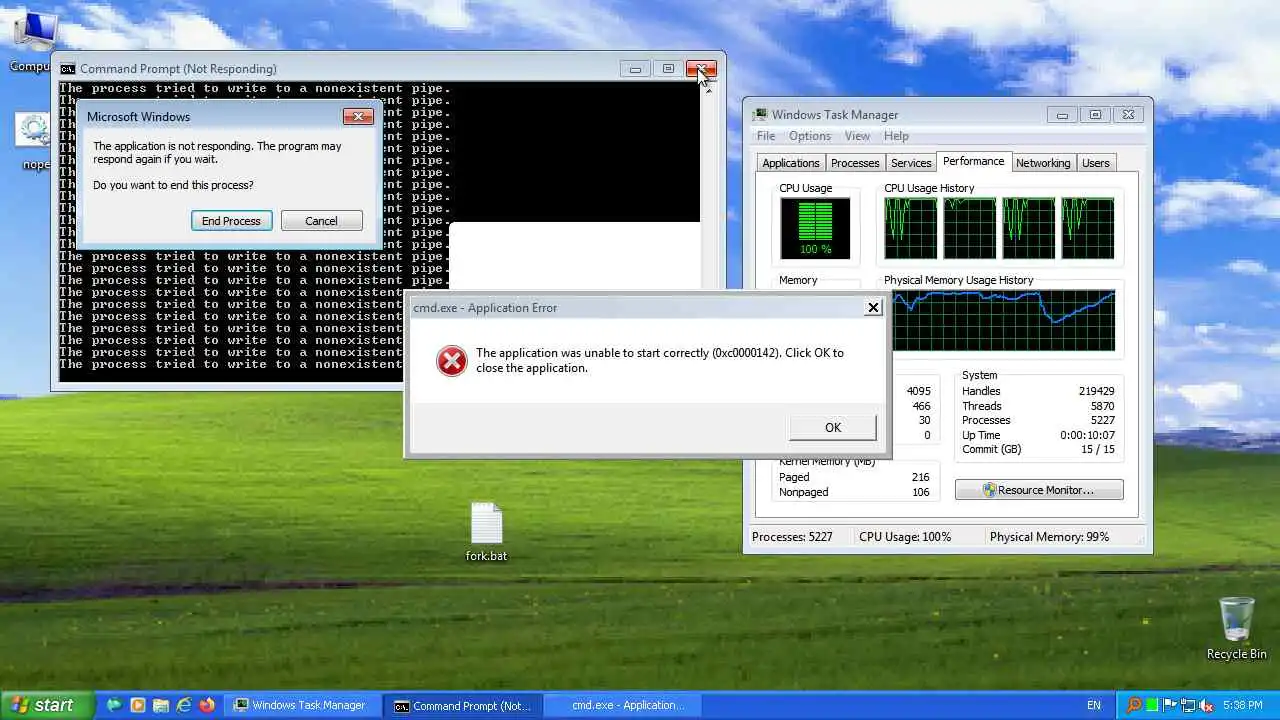This screenshot has height=720, width=1280.
Task: Click the show desktop quick launch icon
Action: (x=114, y=705)
